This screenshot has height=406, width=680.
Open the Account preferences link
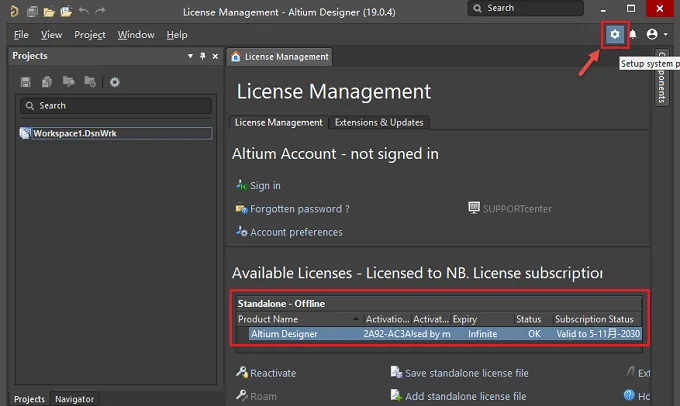click(296, 232)
